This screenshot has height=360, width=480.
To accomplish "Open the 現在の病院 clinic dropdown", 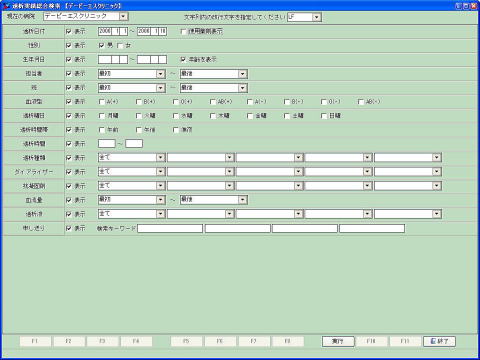I will pos(123,16).
